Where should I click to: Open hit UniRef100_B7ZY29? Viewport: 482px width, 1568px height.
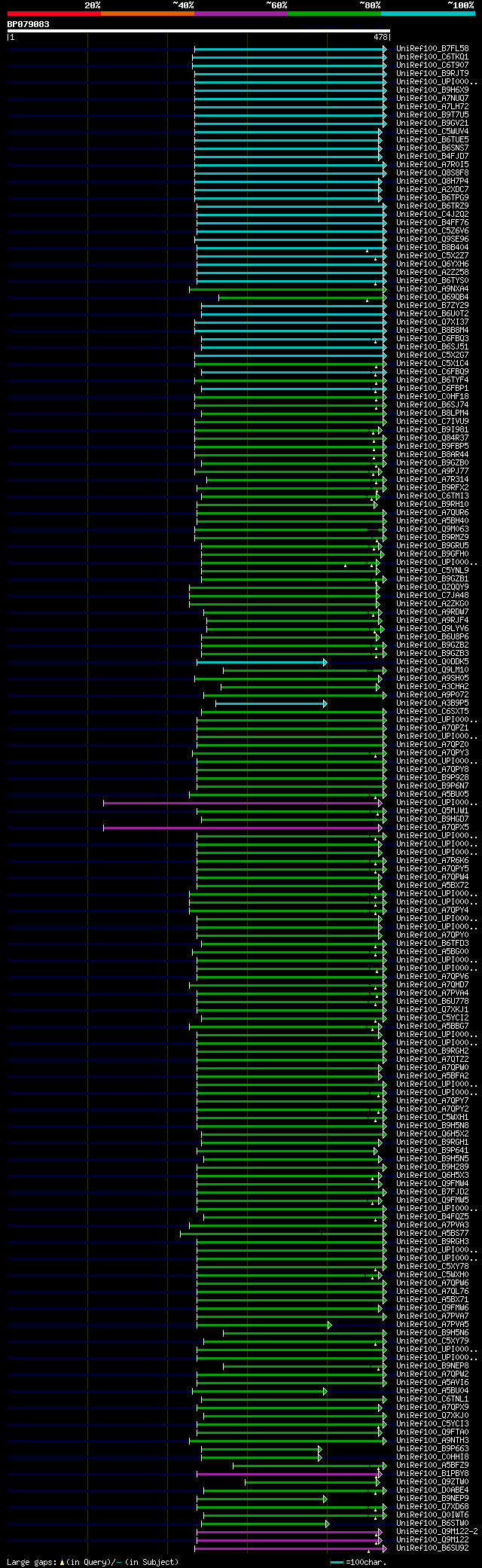432,305
